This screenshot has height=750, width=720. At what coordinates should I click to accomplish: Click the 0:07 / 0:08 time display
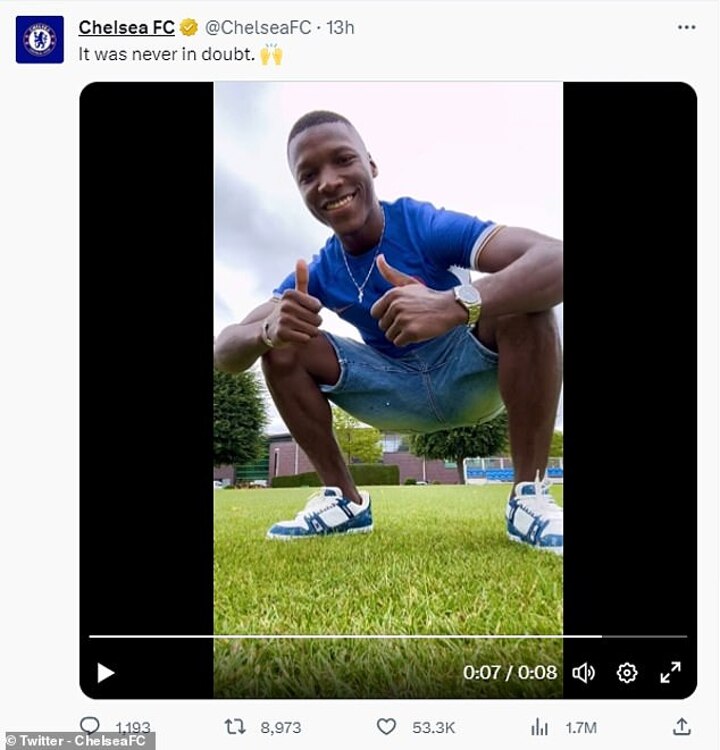click(509, 673)
